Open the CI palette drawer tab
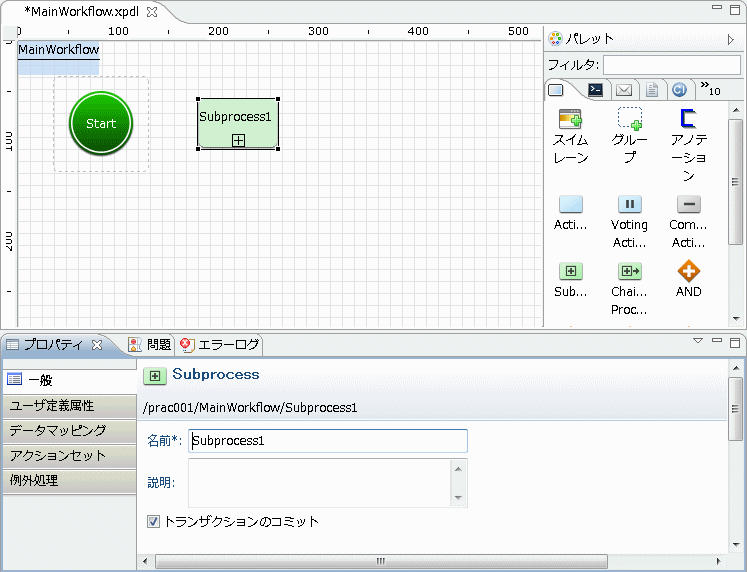Image resolution: width=747 pixels, height=572 pixels. (x=679, y=90)
